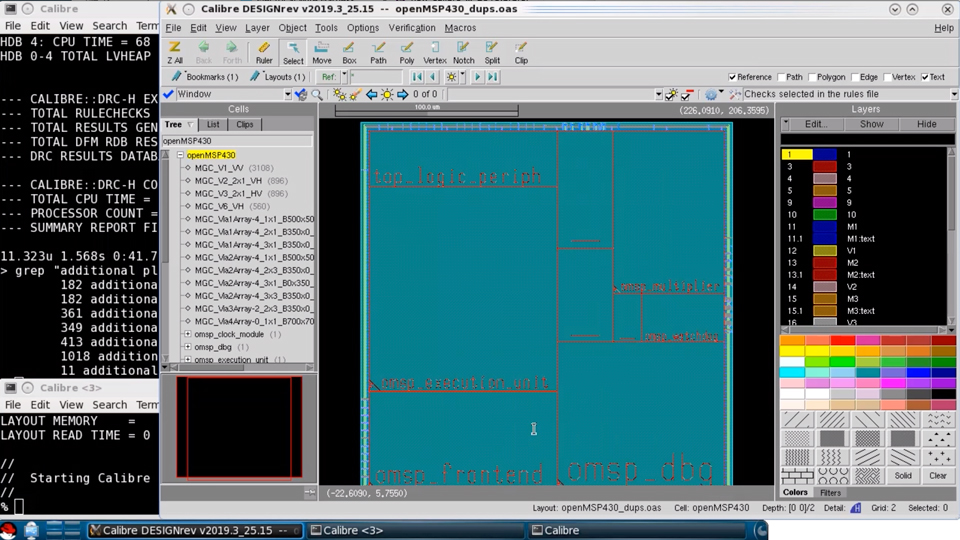The width and height of the screenshot is (960, 540).
Task: Open the Macros menu
Action: click(x=460, y=28)
